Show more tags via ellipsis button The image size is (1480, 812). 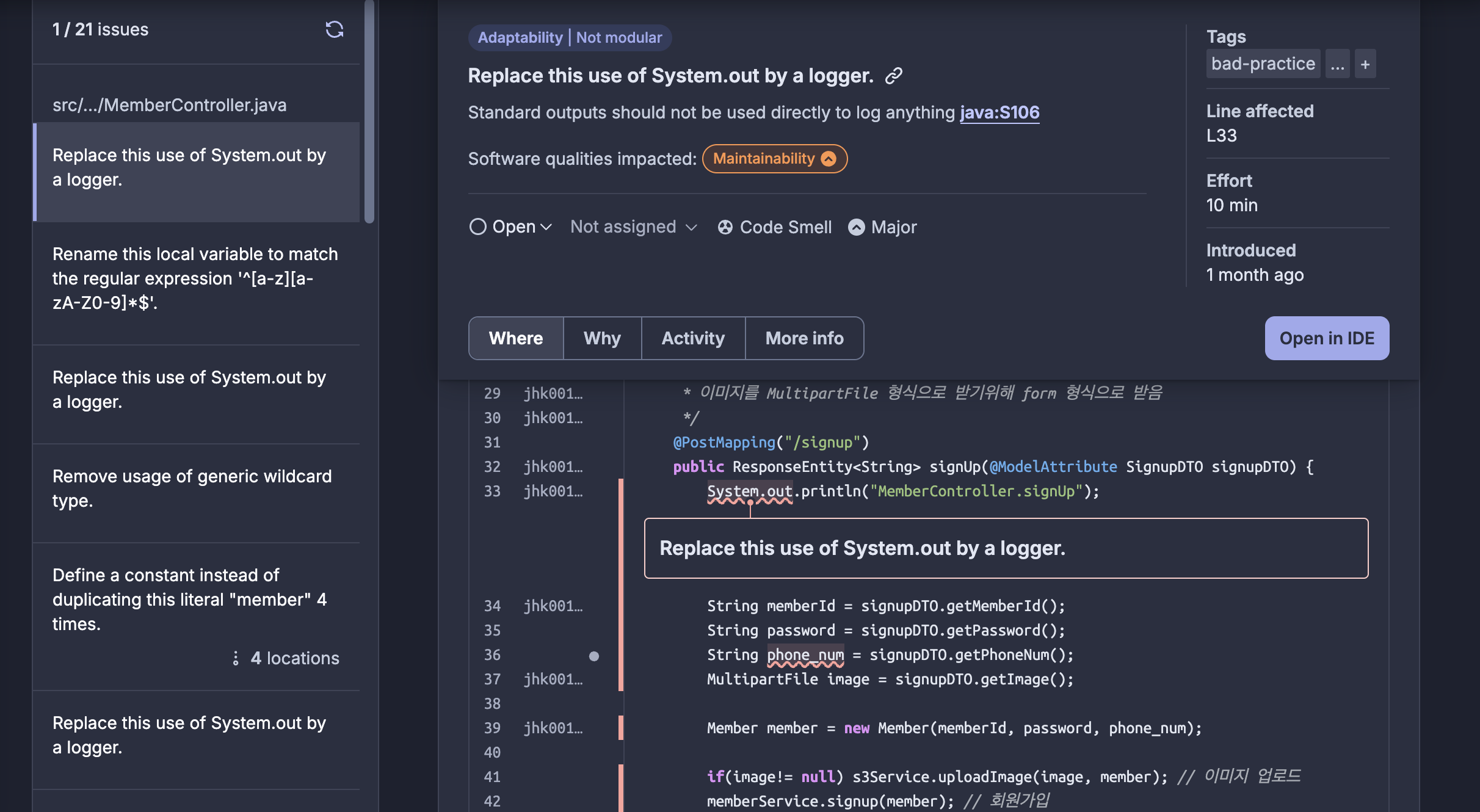pyautogui.click(x=1337, y=64)
